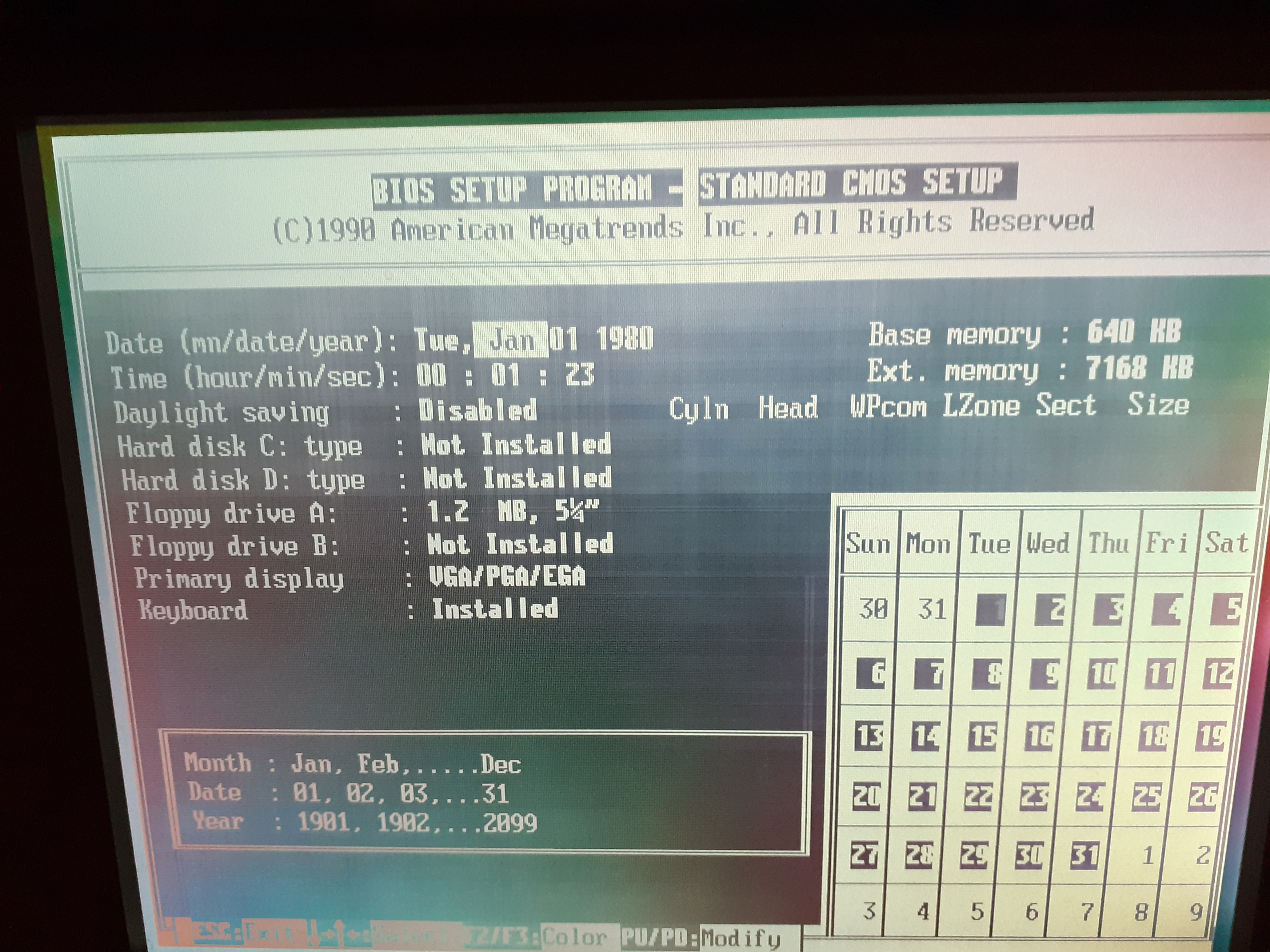This screenshot has width=1270, height=952.
Task: Click day 6 on calendar Sunday column
Action: (x=871, y=672)
